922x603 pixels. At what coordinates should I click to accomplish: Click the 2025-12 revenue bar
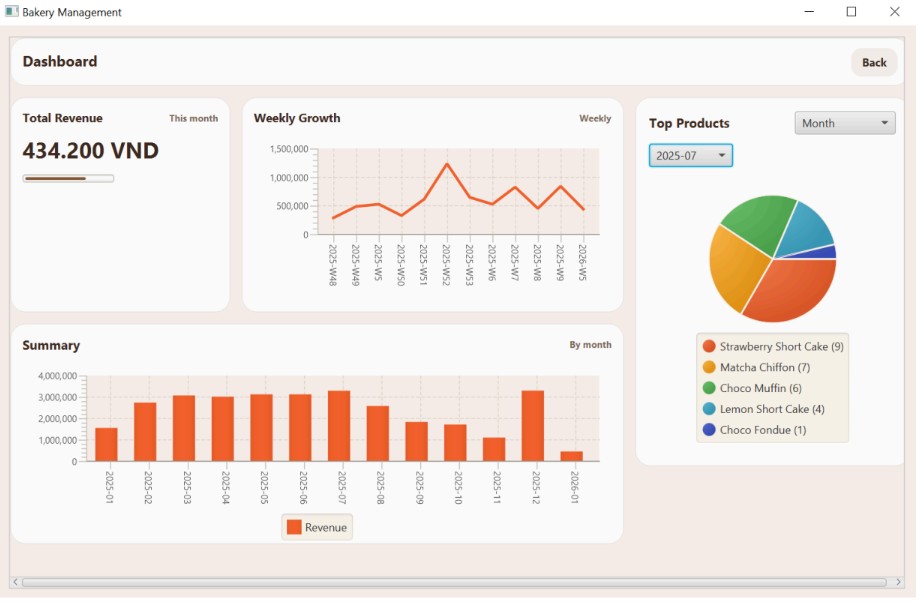[533, 426]
